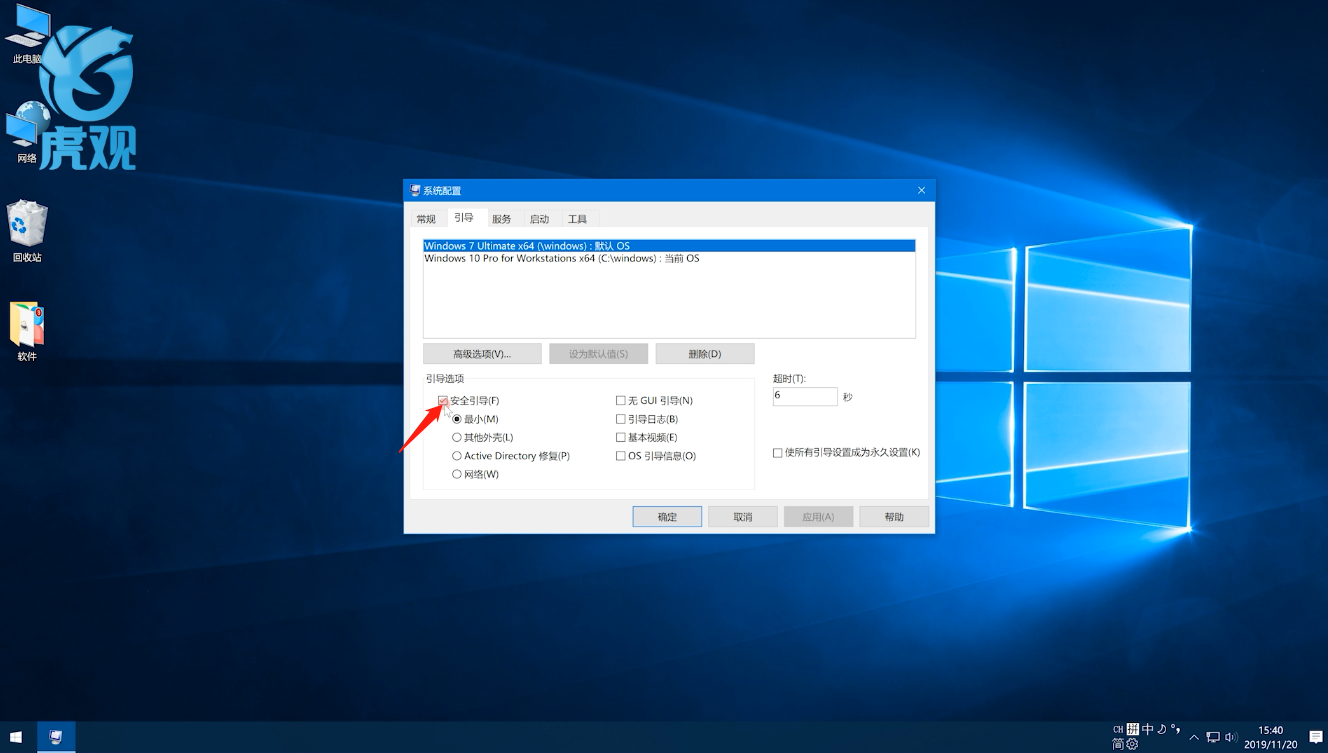
Task: Click the 拼 pinyin IME icon
Action: point(1133,729)
